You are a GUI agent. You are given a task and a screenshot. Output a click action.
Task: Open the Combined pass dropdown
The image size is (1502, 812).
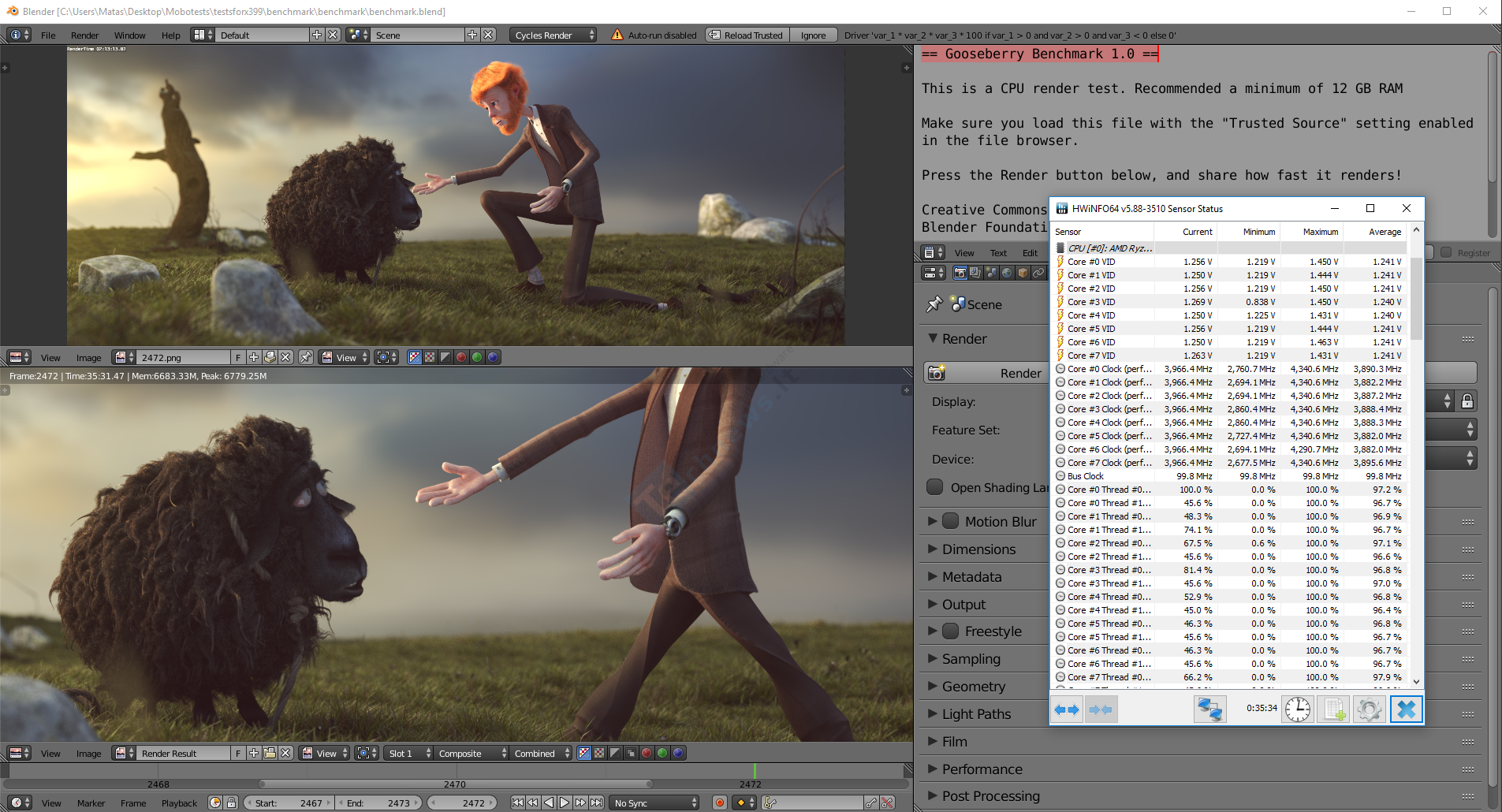pos(541,754)
